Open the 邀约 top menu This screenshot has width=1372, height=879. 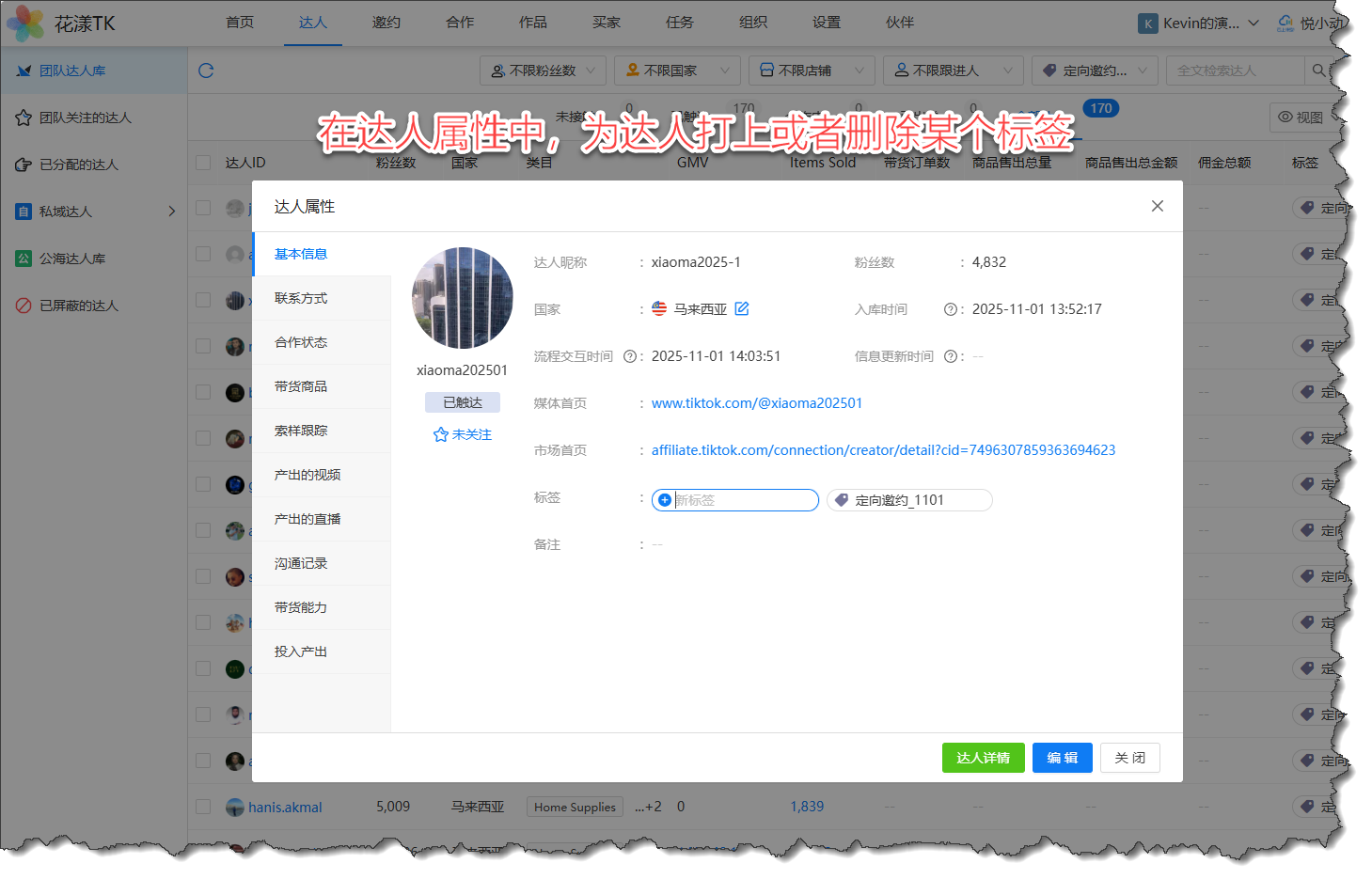[x=386, y=23]
